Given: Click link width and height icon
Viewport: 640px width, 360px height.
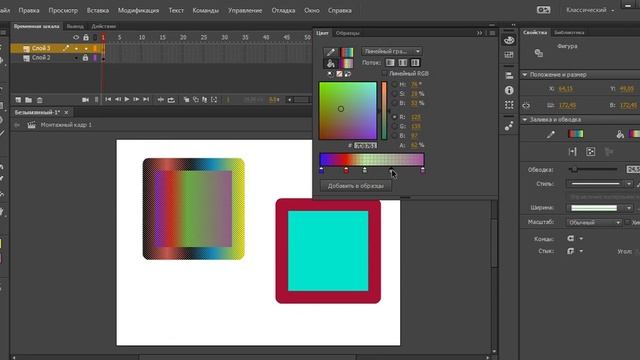Looking at the screenshot, I should pyautogui.click(x=526, y=105).
